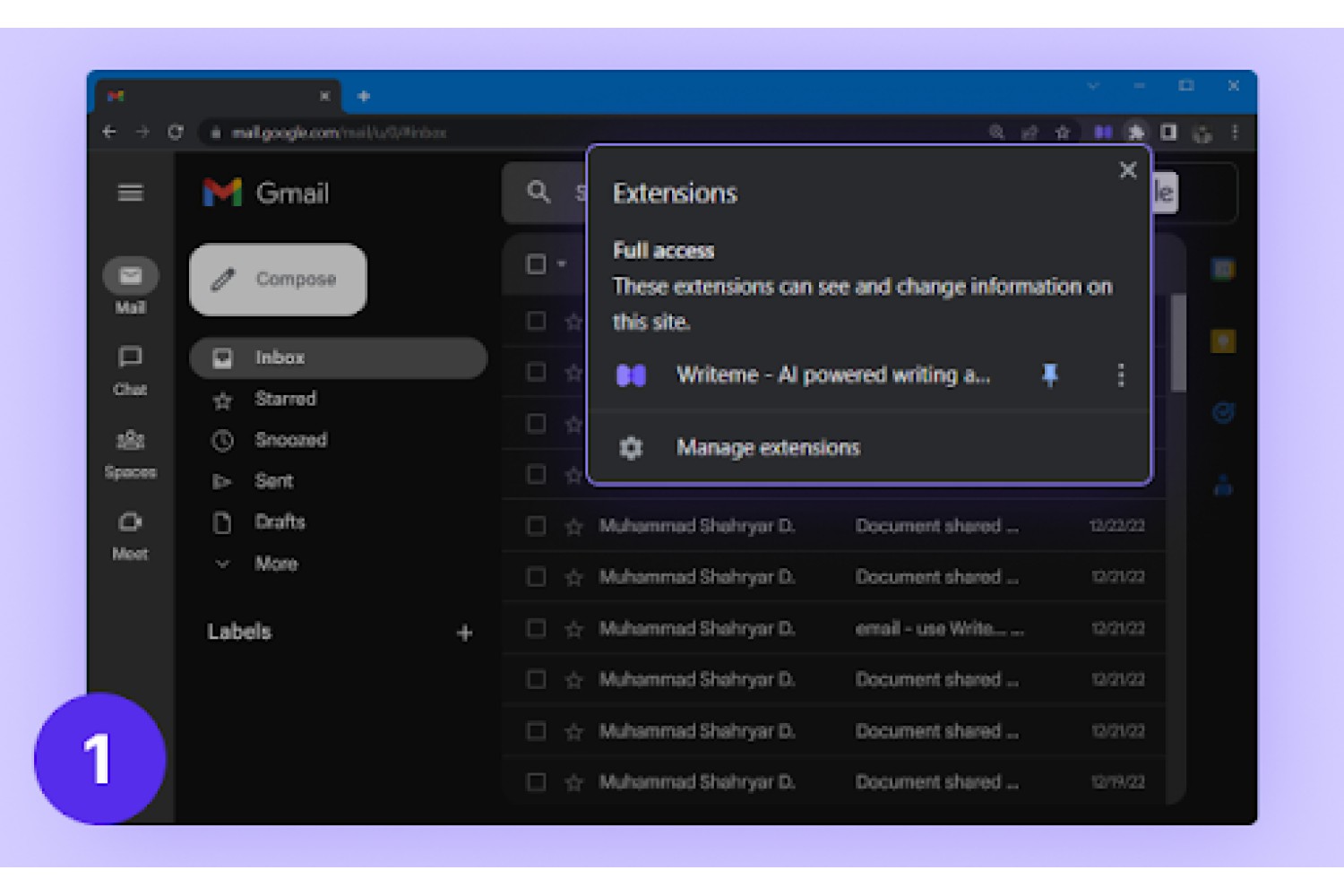Viewport: 1344px width, 896px height.
Task: Close the Gmail browser tab
Action: coord(325,96)
